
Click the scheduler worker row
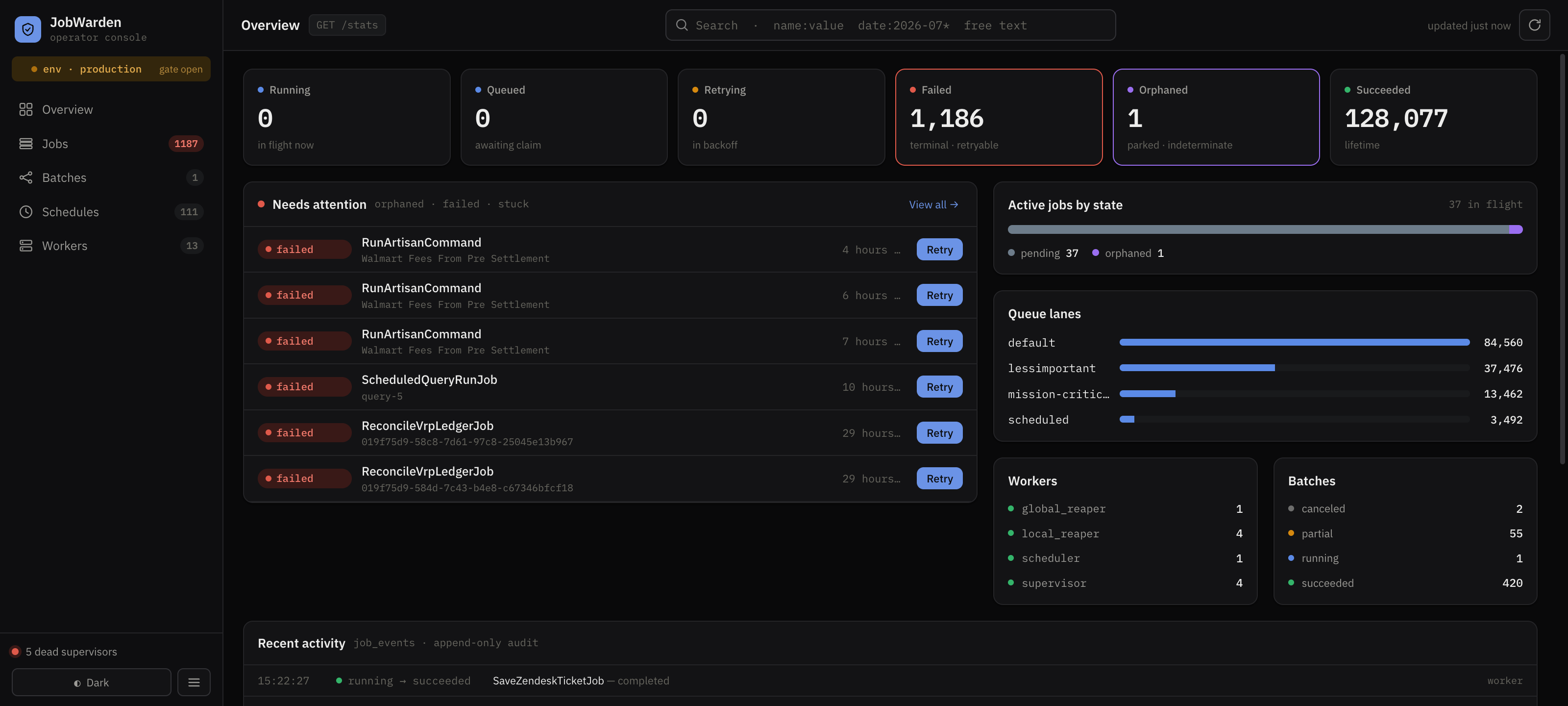pos(1125,558)
